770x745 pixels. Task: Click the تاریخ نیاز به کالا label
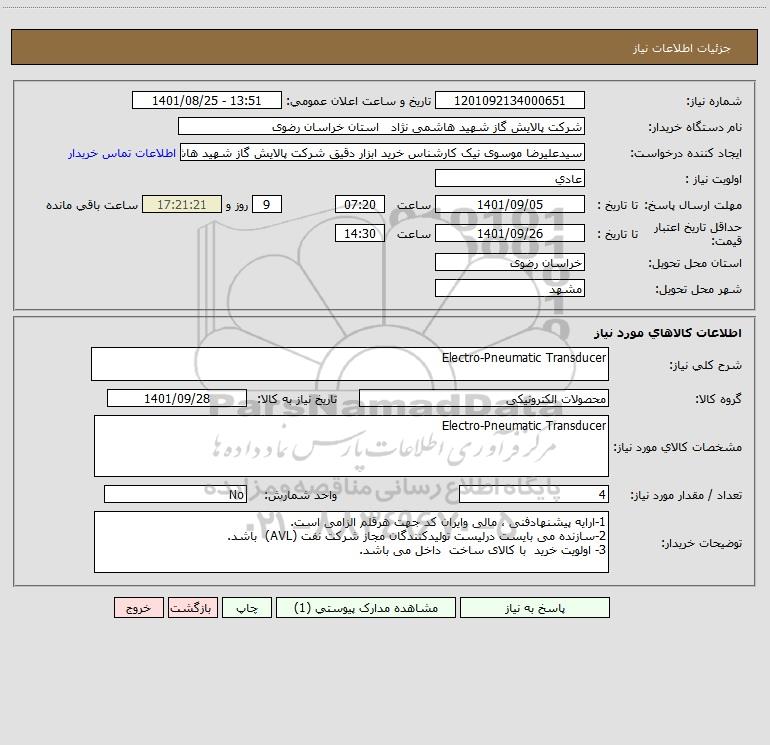298,399
